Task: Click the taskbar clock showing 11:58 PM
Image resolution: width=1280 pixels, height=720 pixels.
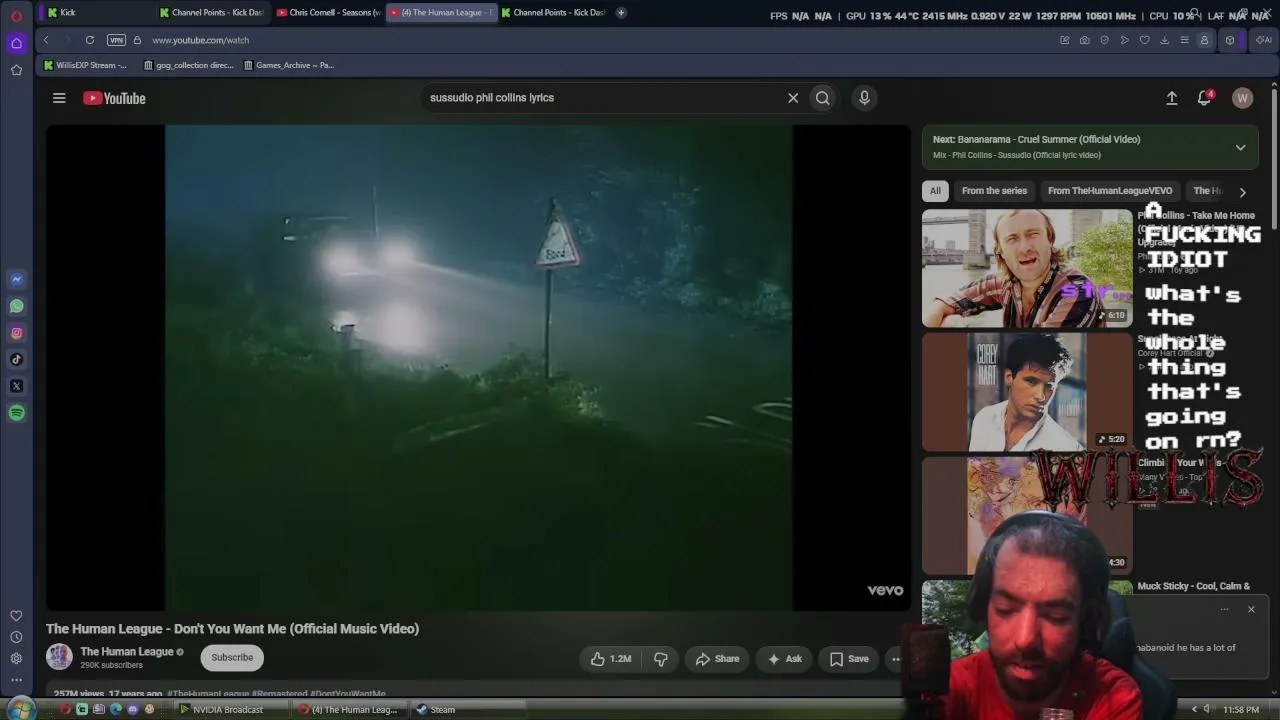Action: 1241,710
